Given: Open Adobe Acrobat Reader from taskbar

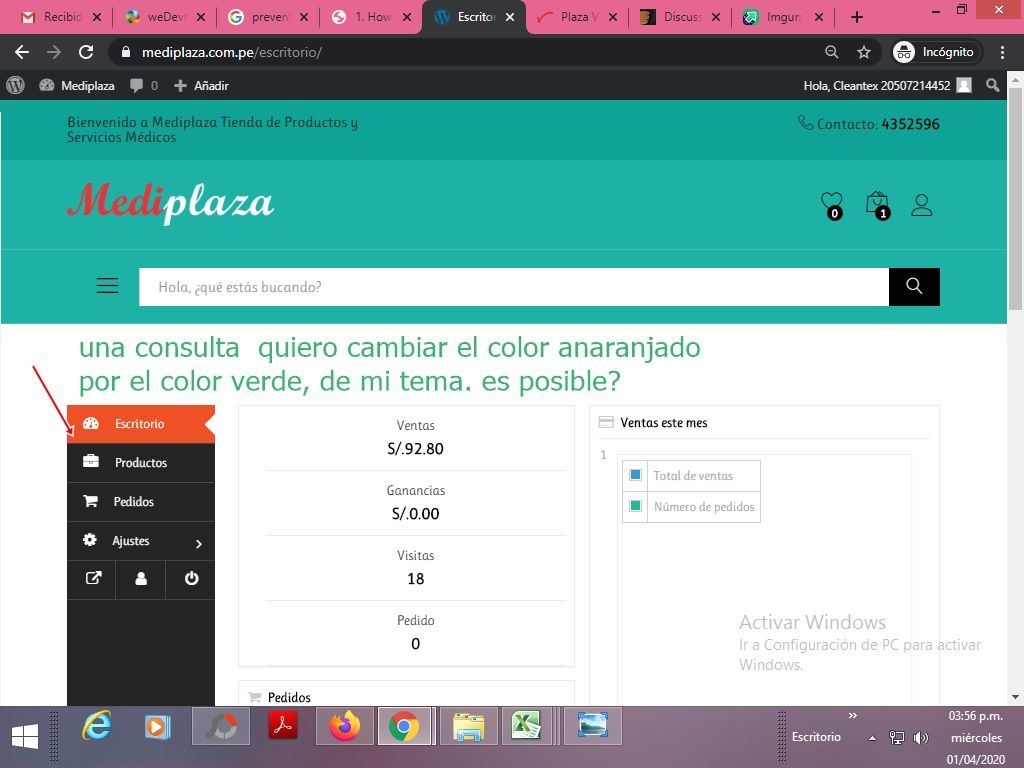Looking at the screenshot, I should (x=283, y=726).
